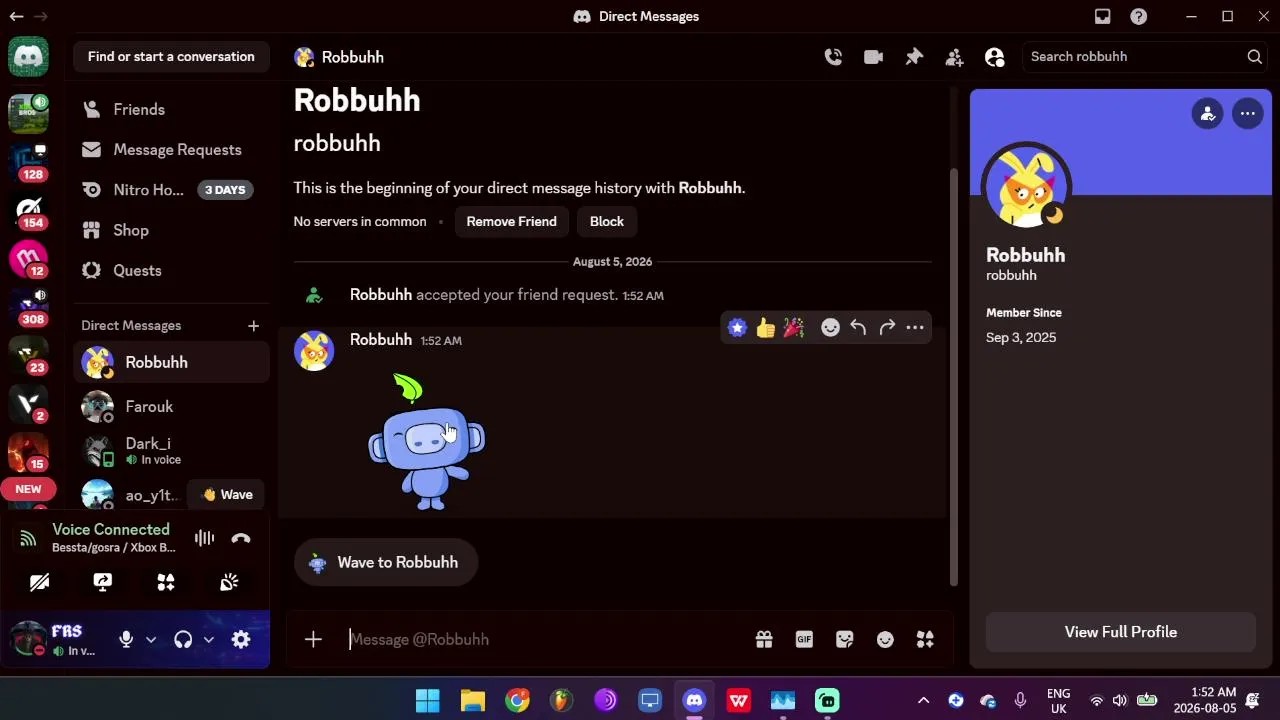Click Wave to Robbuhh button
Viewport: 1280px width, 720px height.
point(385,562)
